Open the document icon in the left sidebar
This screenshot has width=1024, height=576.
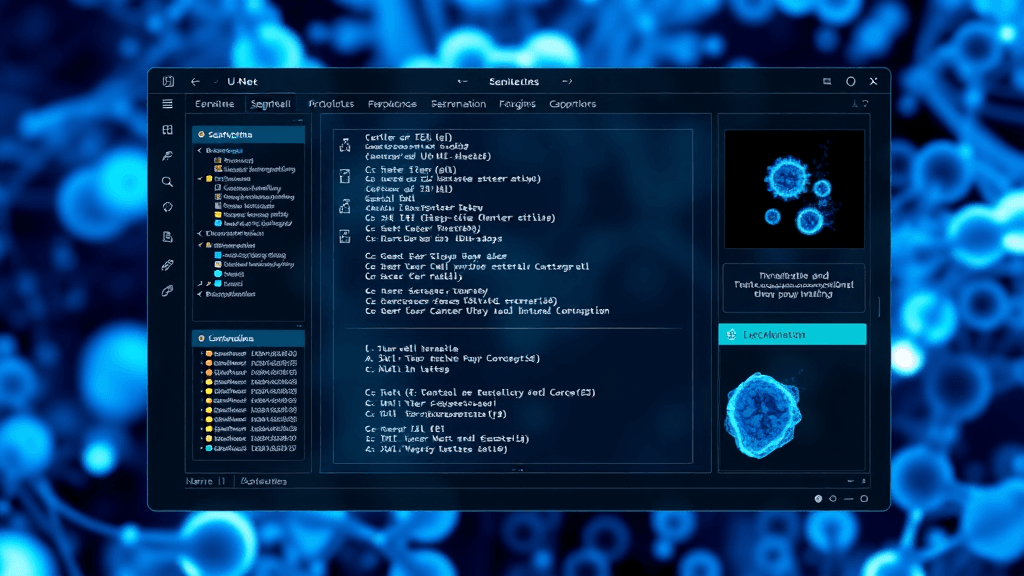click(167, 236)
